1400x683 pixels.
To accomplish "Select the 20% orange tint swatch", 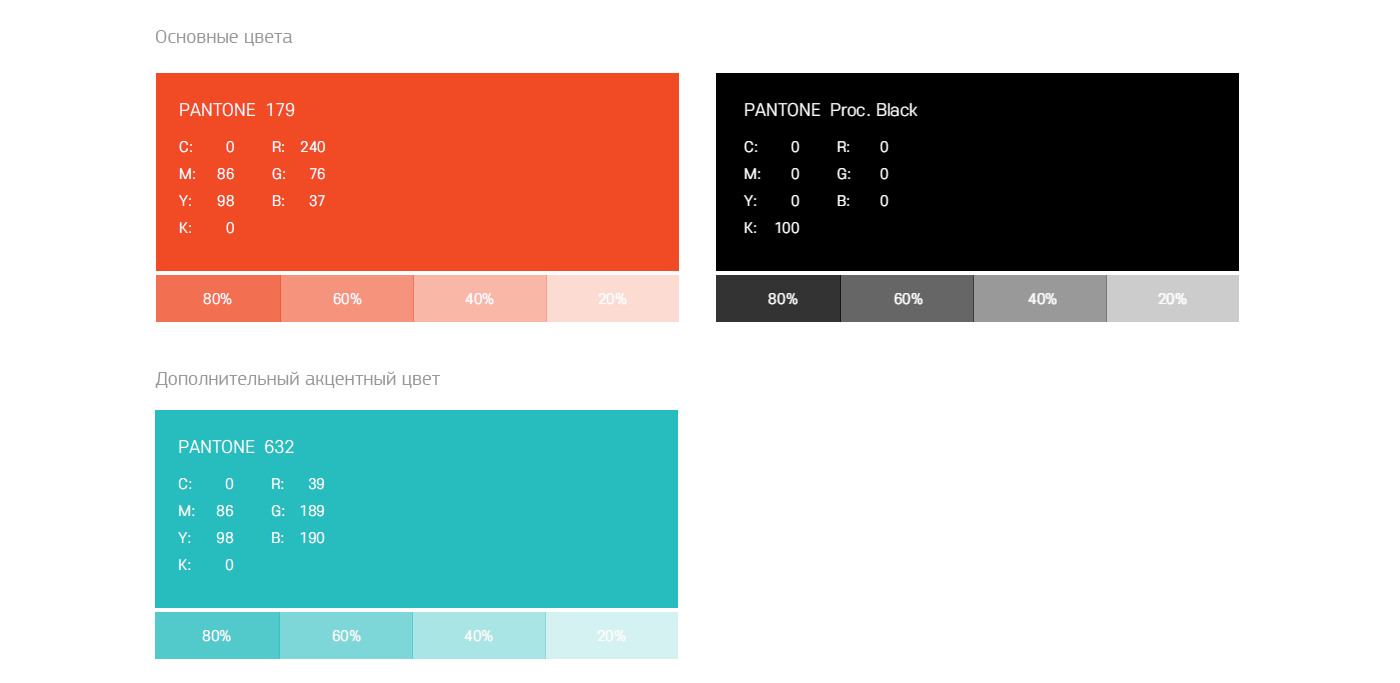I will click(x=613, y=299).
